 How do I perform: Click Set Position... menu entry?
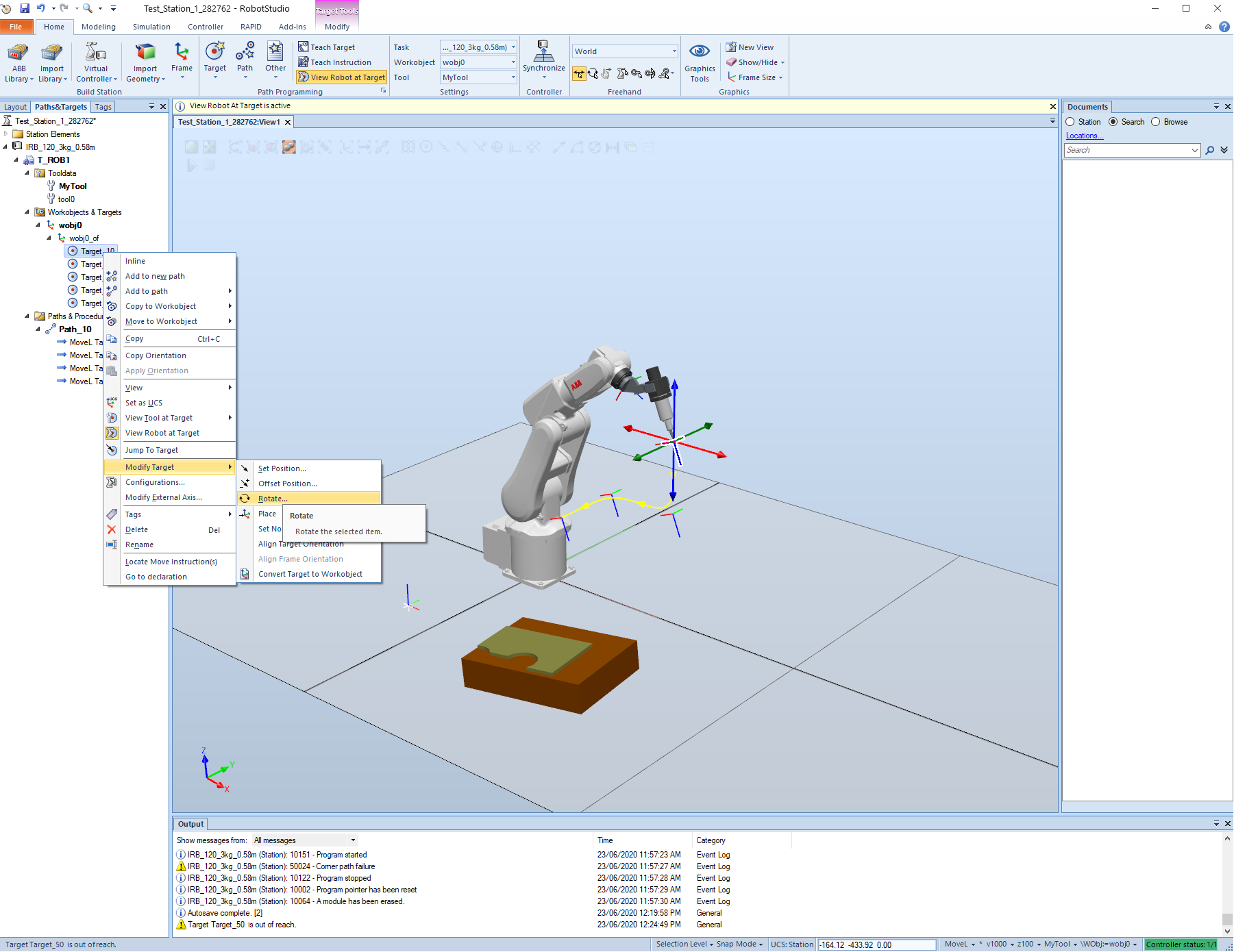click(282, 468)
